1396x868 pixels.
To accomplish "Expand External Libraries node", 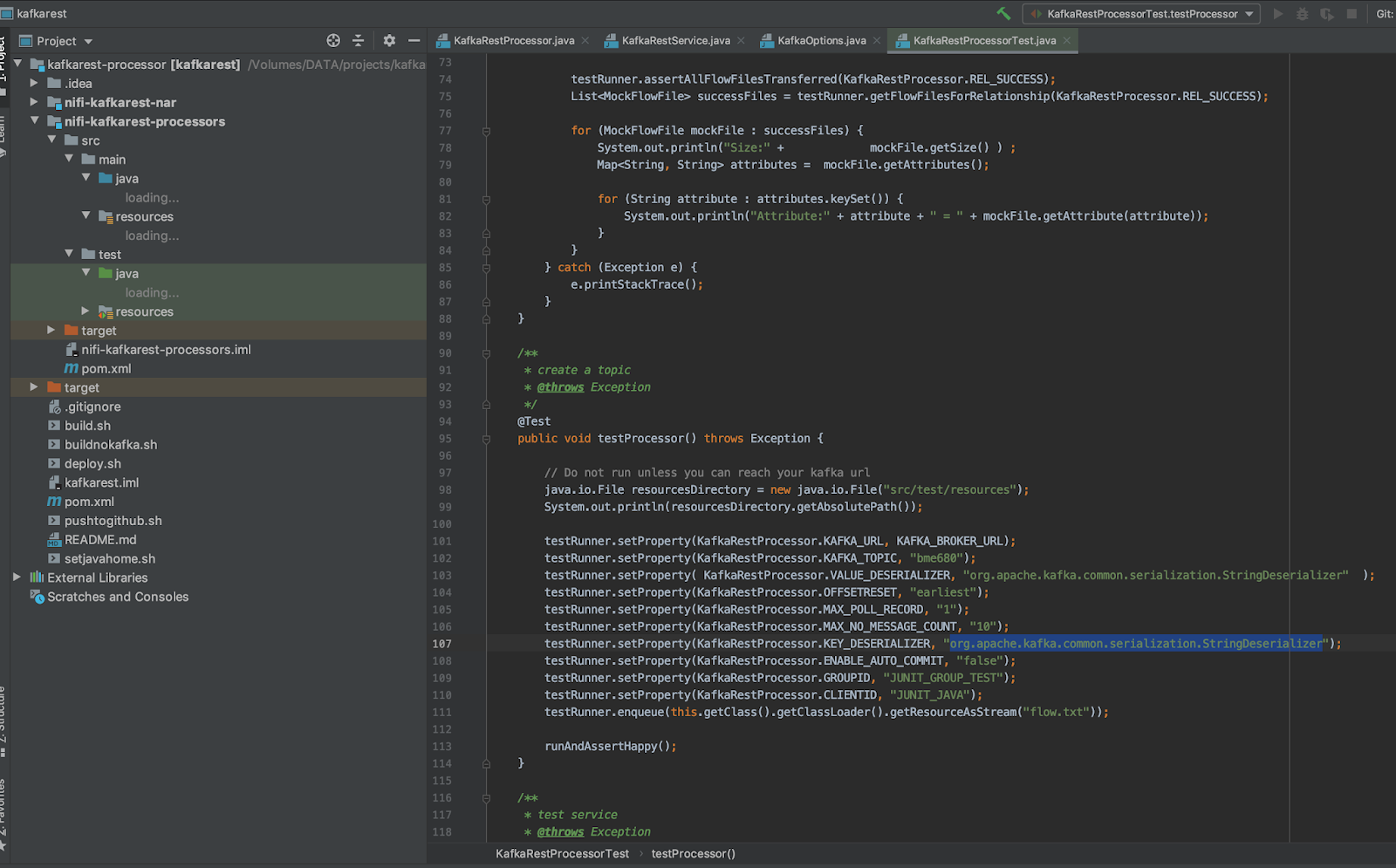I will [x=17, y=578].
